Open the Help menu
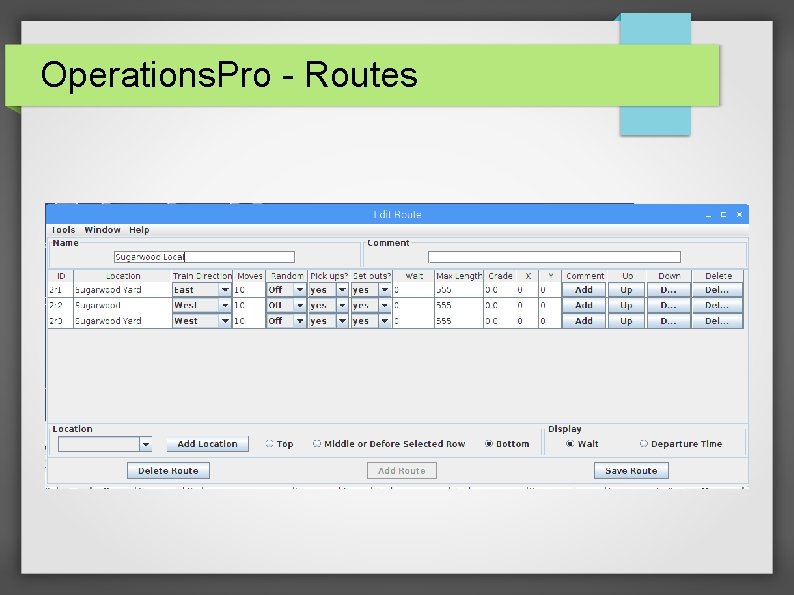This screenshot has width=794, height=595. point(139,230)
